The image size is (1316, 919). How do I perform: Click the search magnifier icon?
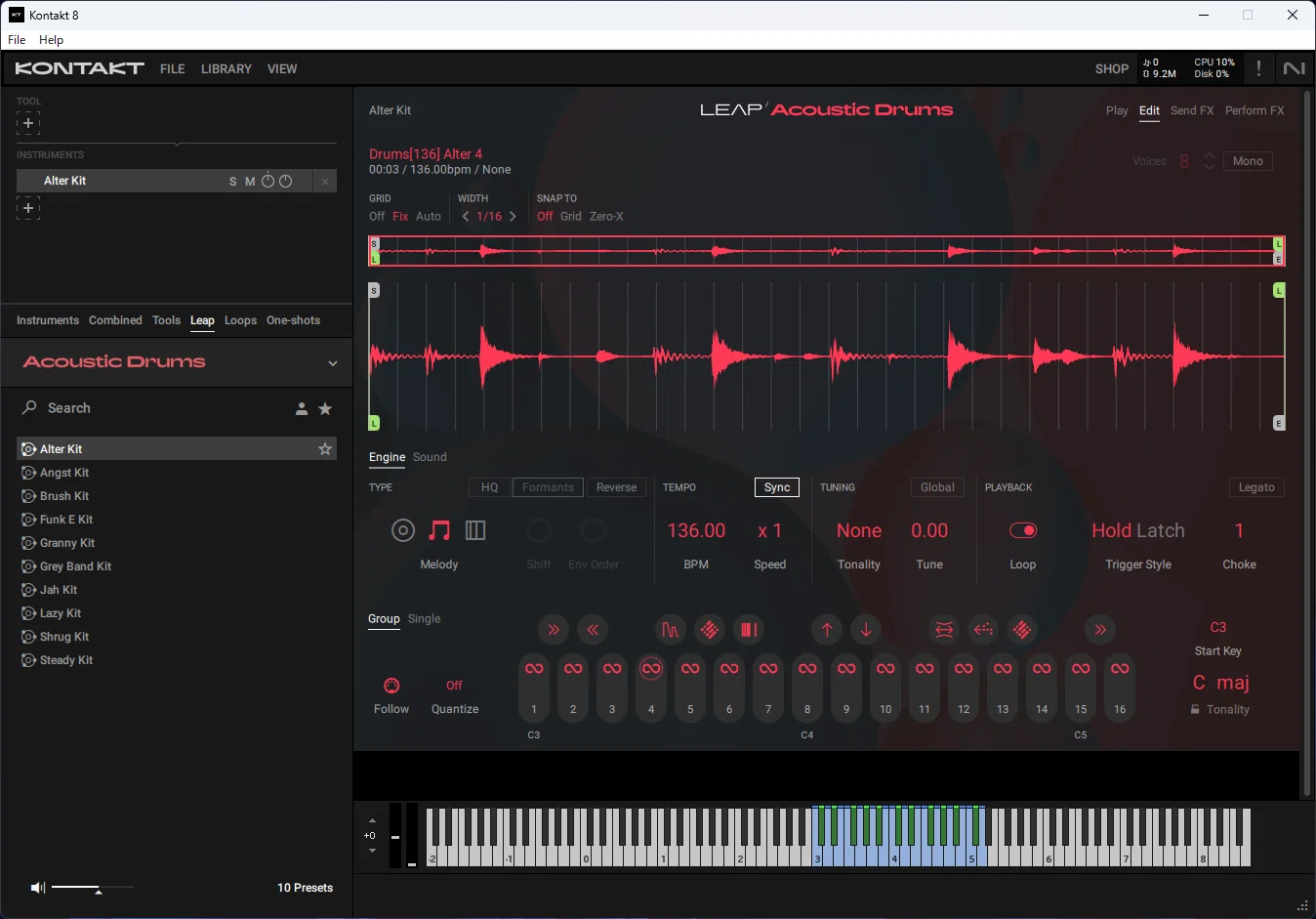30,407
